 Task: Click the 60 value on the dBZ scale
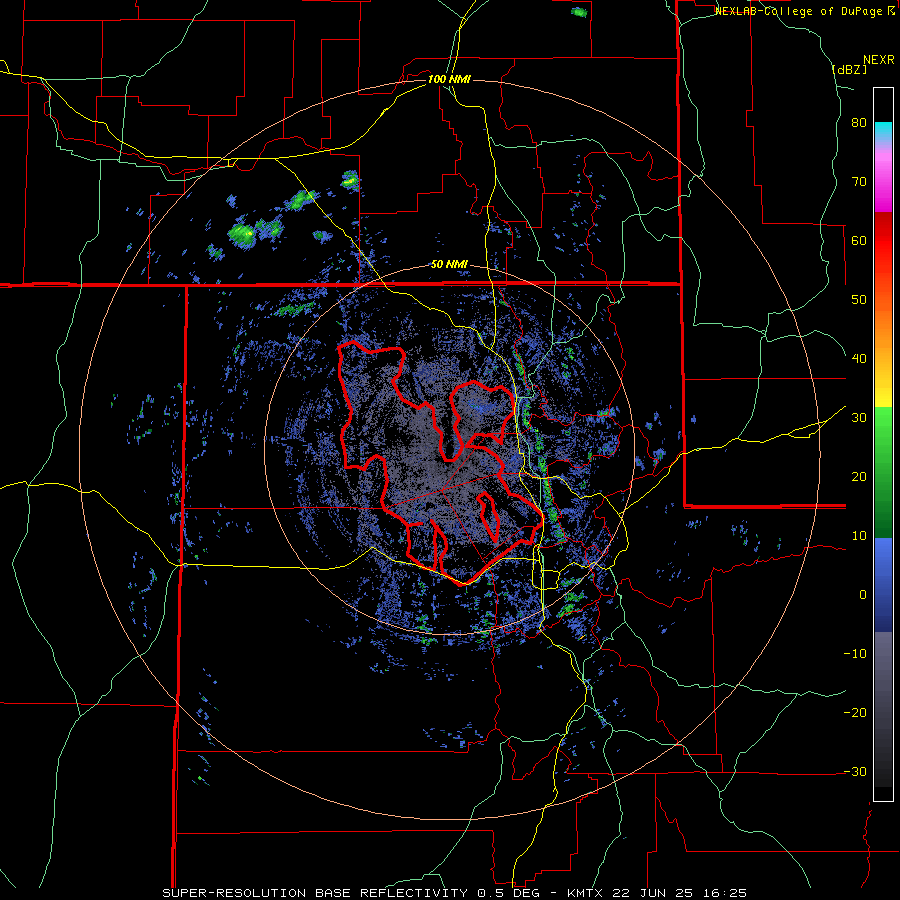(x=859, y=240)
